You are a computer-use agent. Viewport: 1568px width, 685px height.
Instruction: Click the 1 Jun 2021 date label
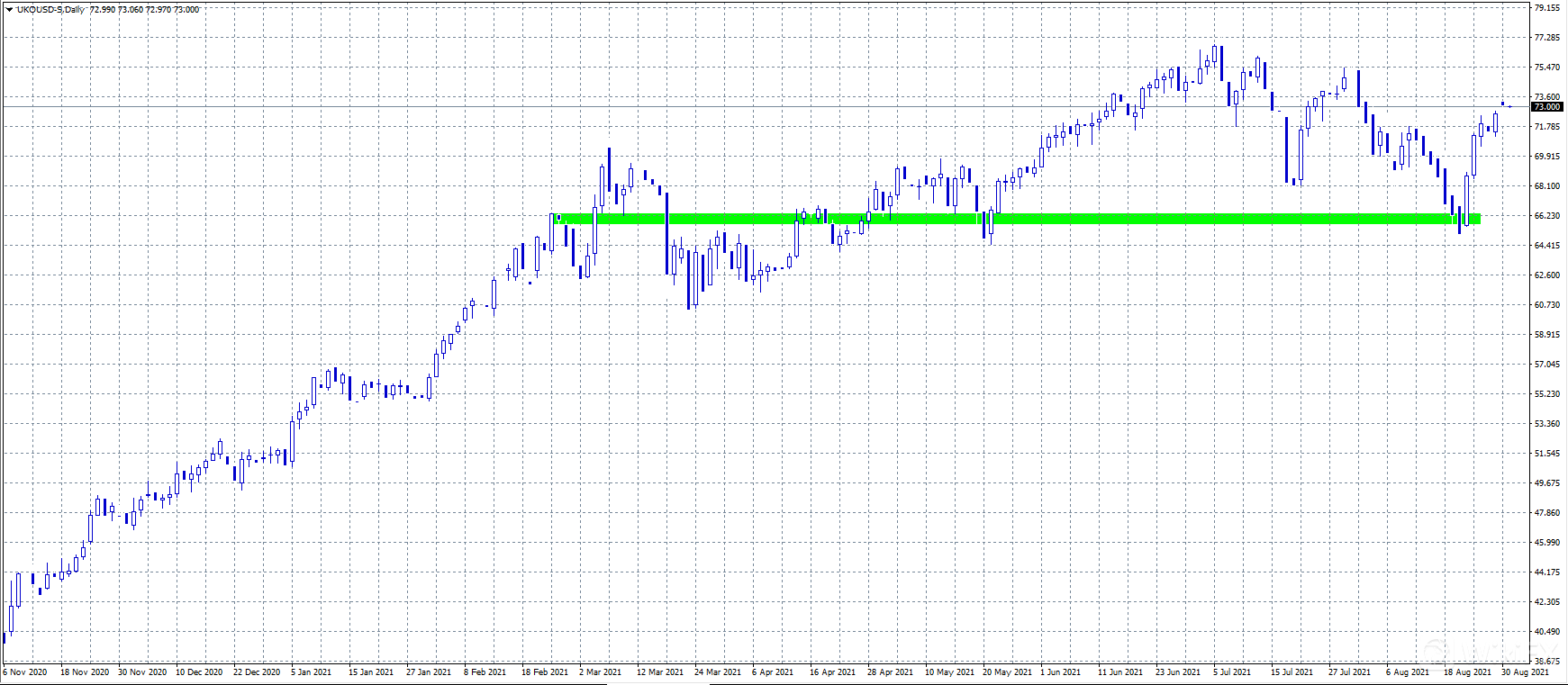(x=1060, y=672)
